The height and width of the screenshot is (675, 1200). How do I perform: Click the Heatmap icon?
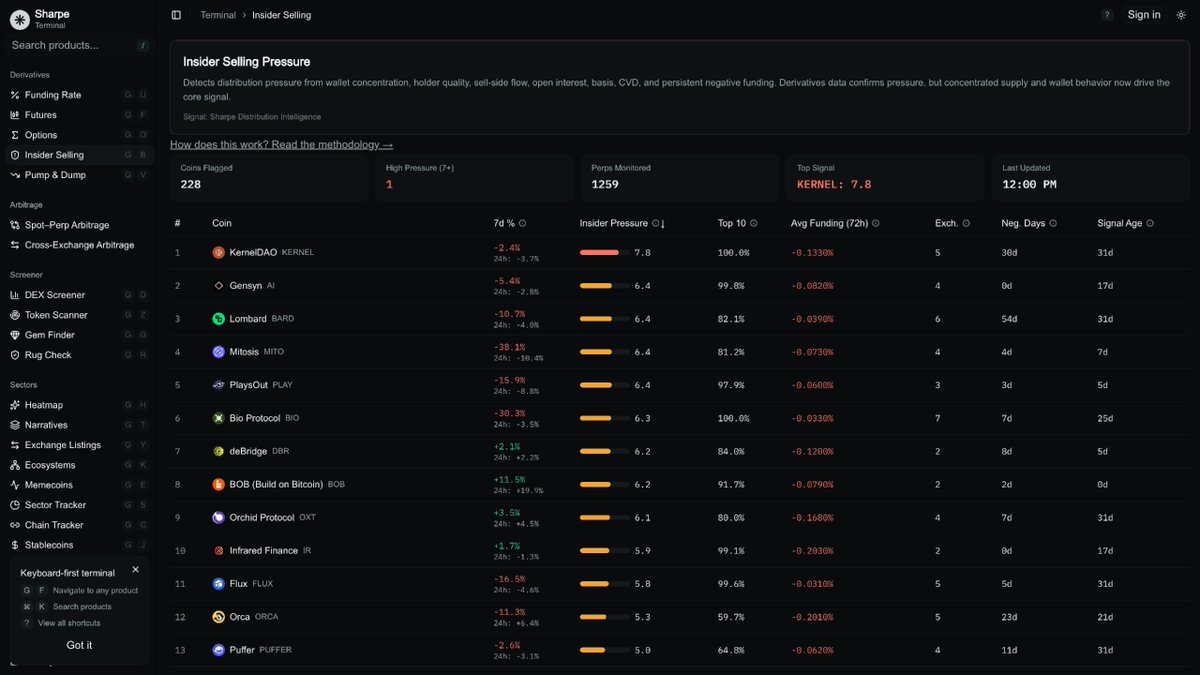tap(15, 405)
